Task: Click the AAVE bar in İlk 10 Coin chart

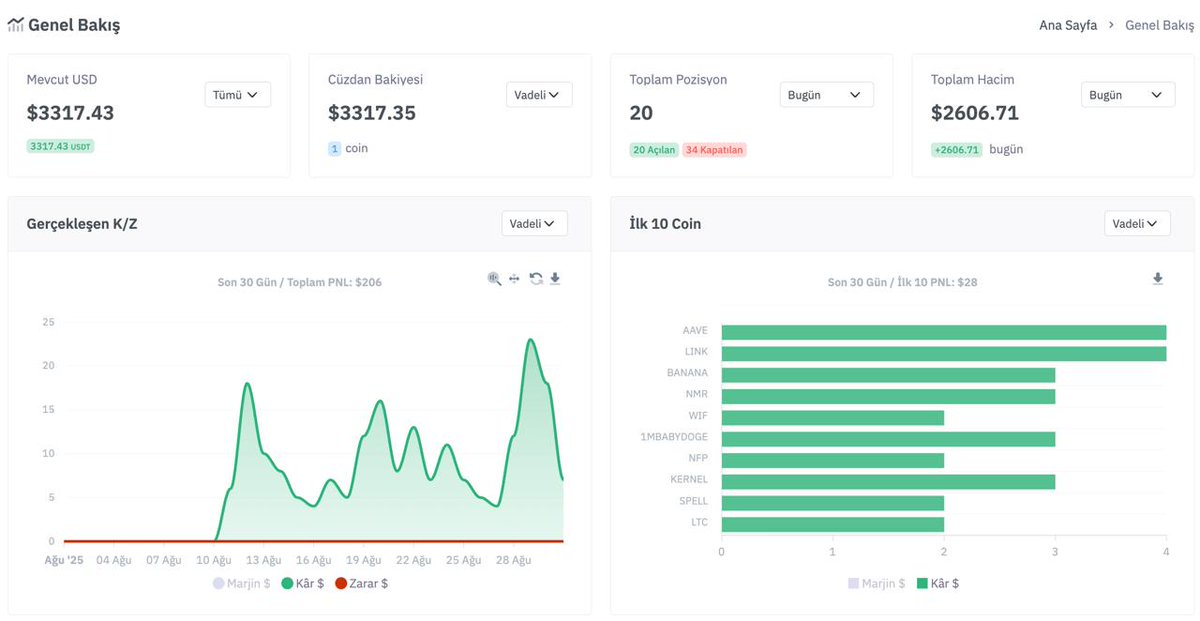Action: click(944, 332)
